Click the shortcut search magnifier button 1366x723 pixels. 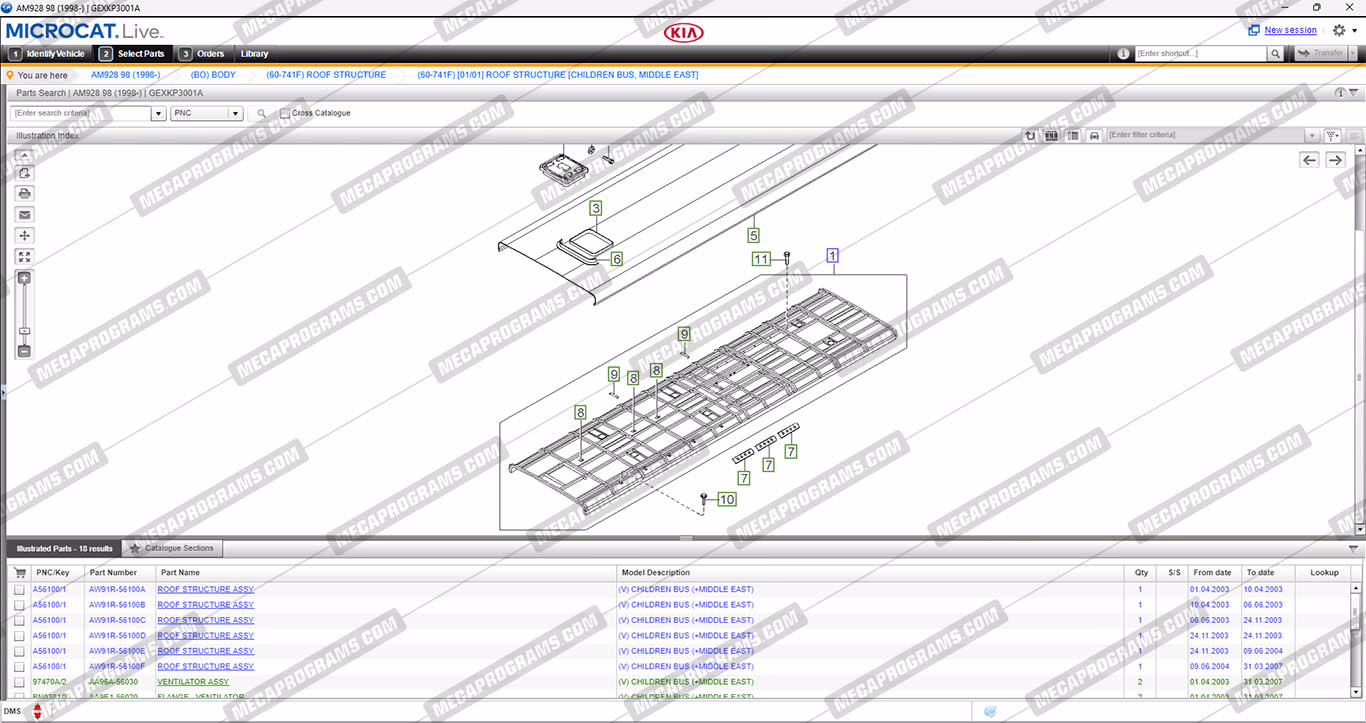tap(1275, 53)
